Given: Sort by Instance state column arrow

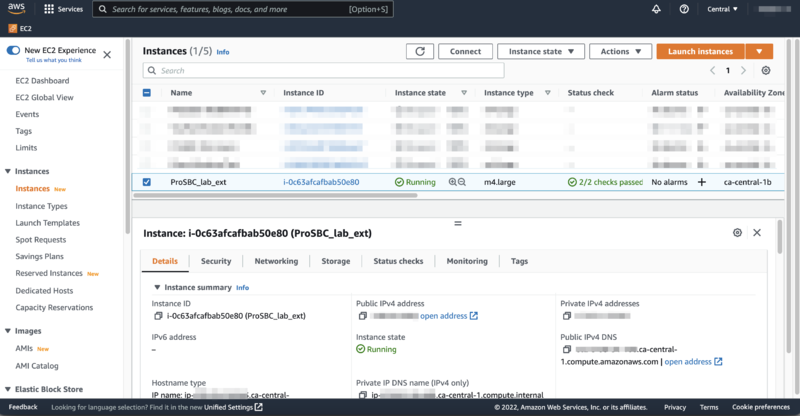Looking at the screenshot, I should coord(464,92).
